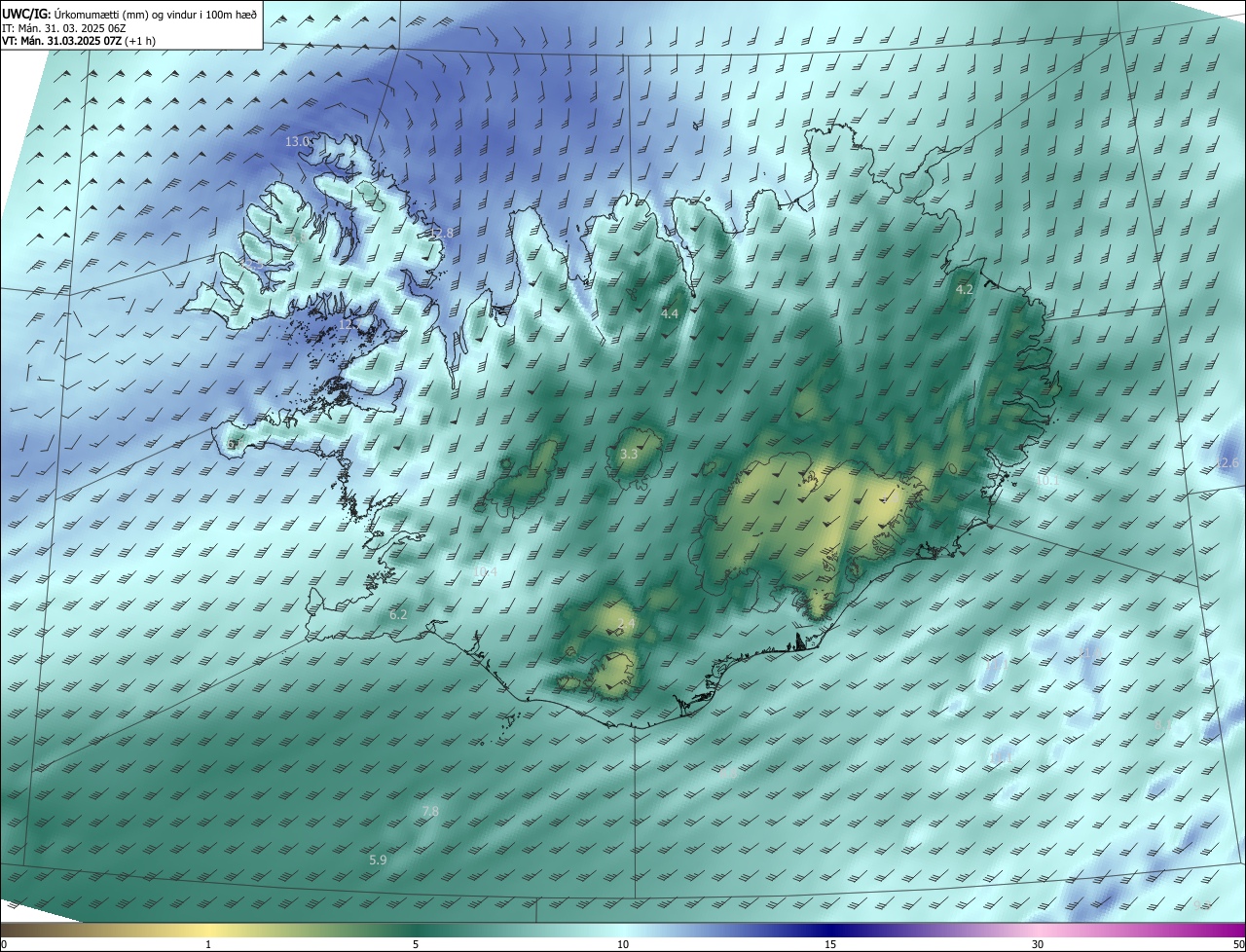The image size is (1246, 952).
Task: Click the 7.8 value label on the map
Action: pyautogui.click(x=430, y=812)
